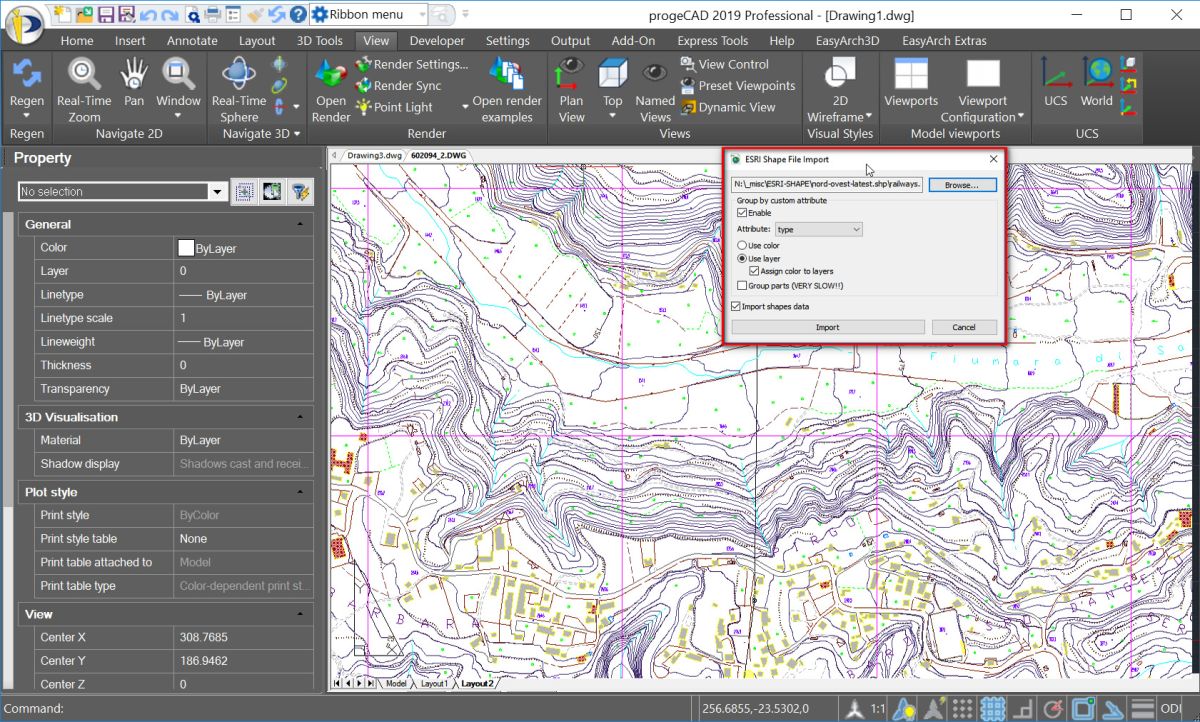Open the Attribute dropdown showing type
This screenshot has width=1200, height=722.
tap(820, 228)
